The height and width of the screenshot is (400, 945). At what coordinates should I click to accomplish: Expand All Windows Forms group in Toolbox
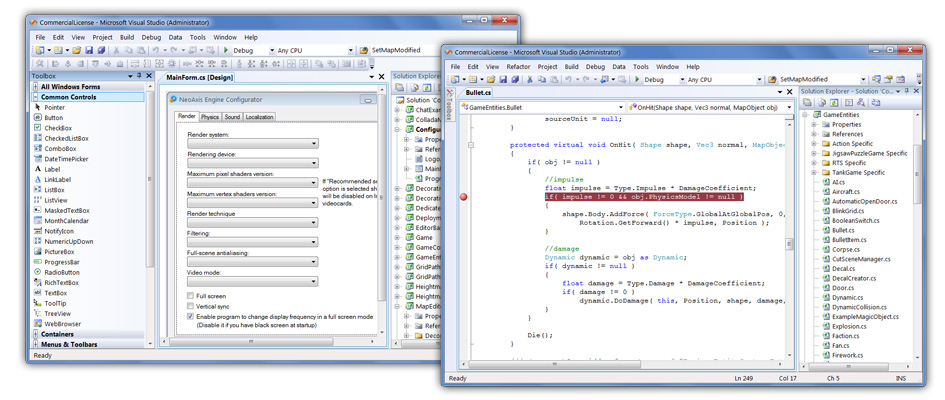tap(36, 87)
